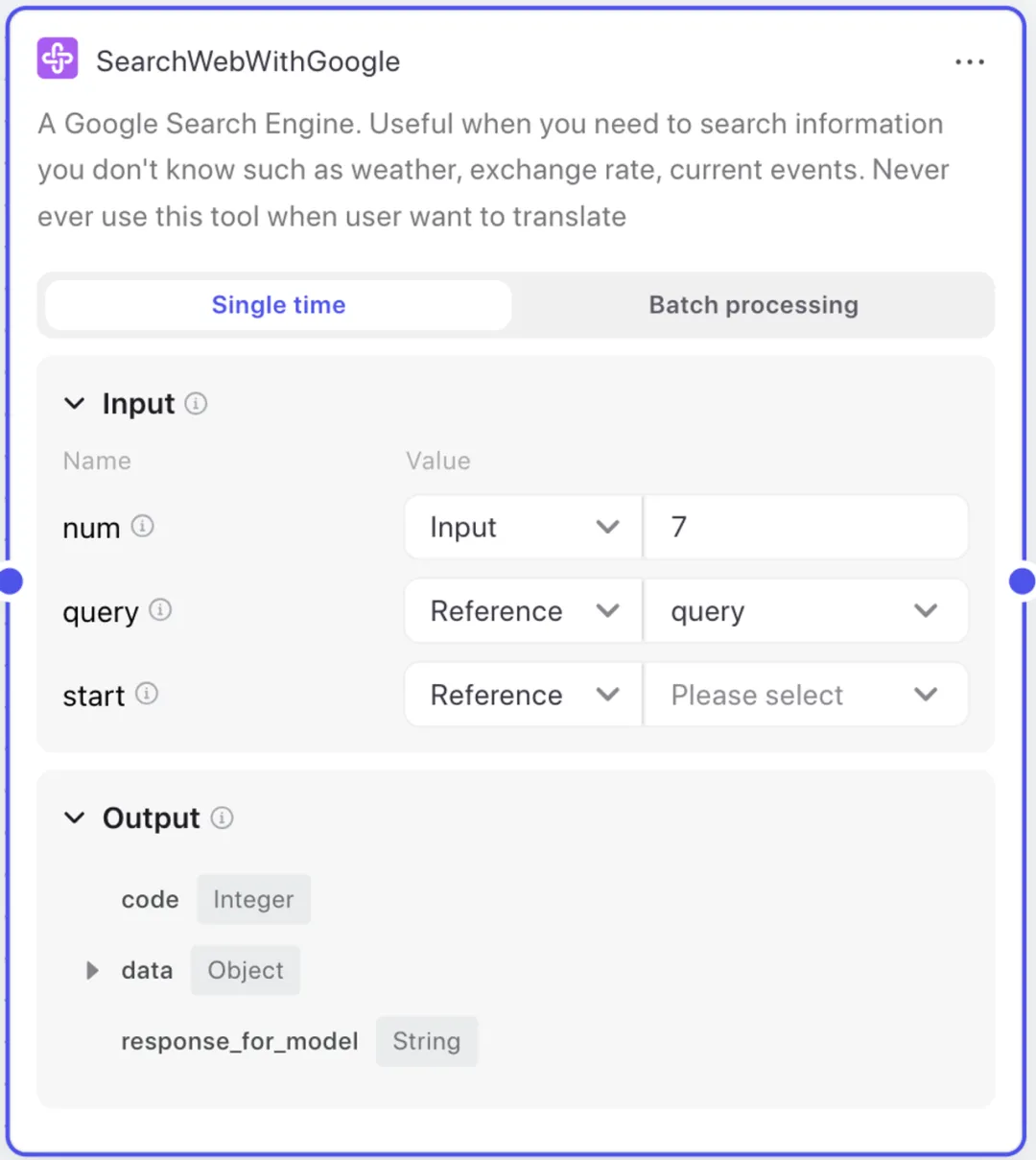The width and height of the screenshot is (1036, 1160).
Task: Collapse the Input section chevron
Action: tap(75, 403)
